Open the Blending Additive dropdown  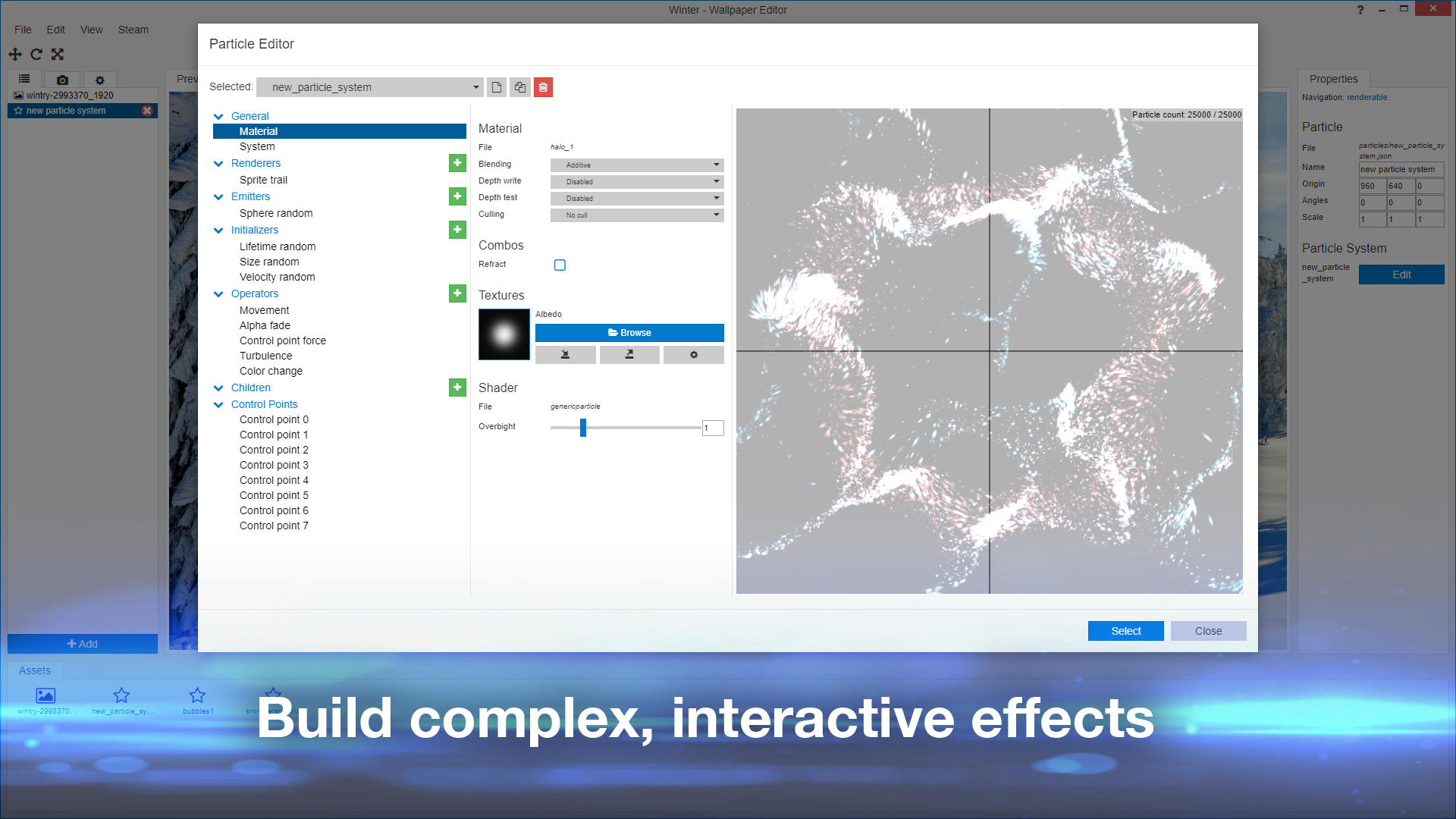tap(637, 165)
